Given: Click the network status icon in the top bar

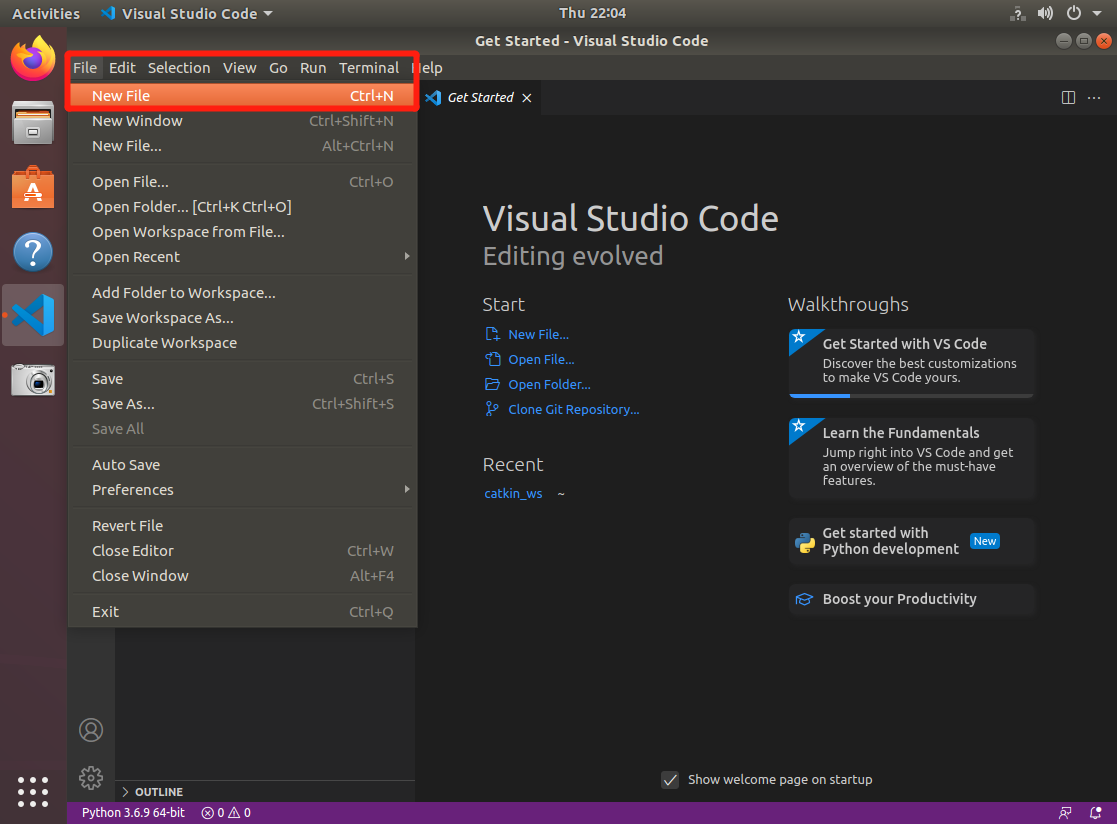Looking at the screenshot, I should tap(1017, 13).
